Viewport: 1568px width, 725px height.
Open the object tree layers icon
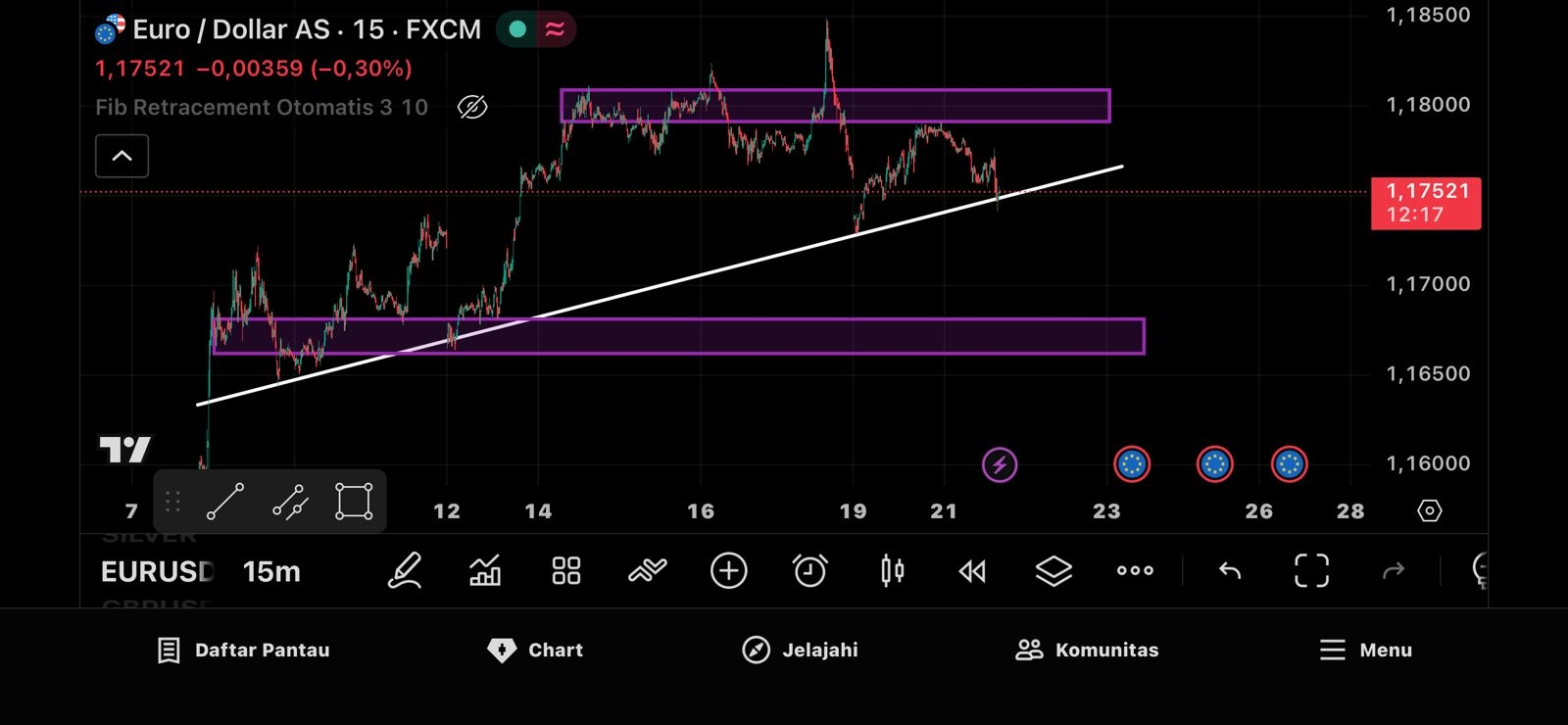1053,570
